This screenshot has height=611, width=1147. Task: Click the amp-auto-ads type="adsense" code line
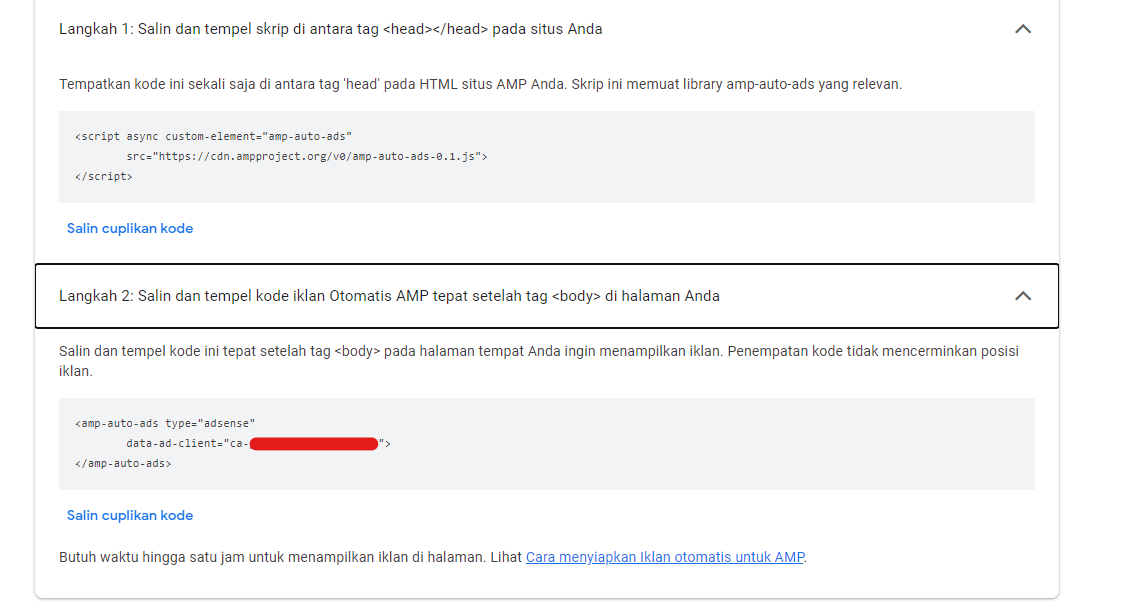tap(165, 423)
